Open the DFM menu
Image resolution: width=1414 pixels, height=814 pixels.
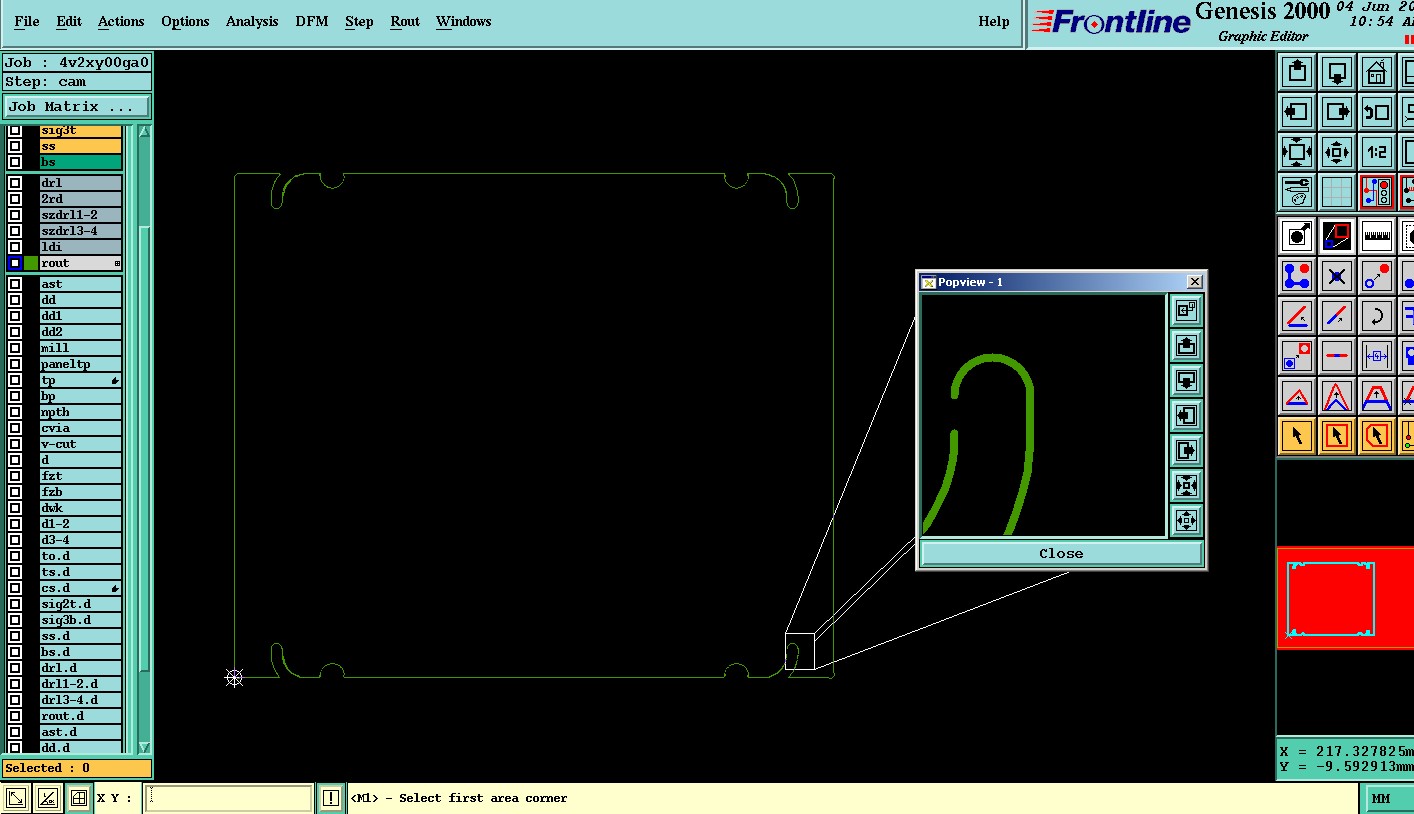click(311, 21)
